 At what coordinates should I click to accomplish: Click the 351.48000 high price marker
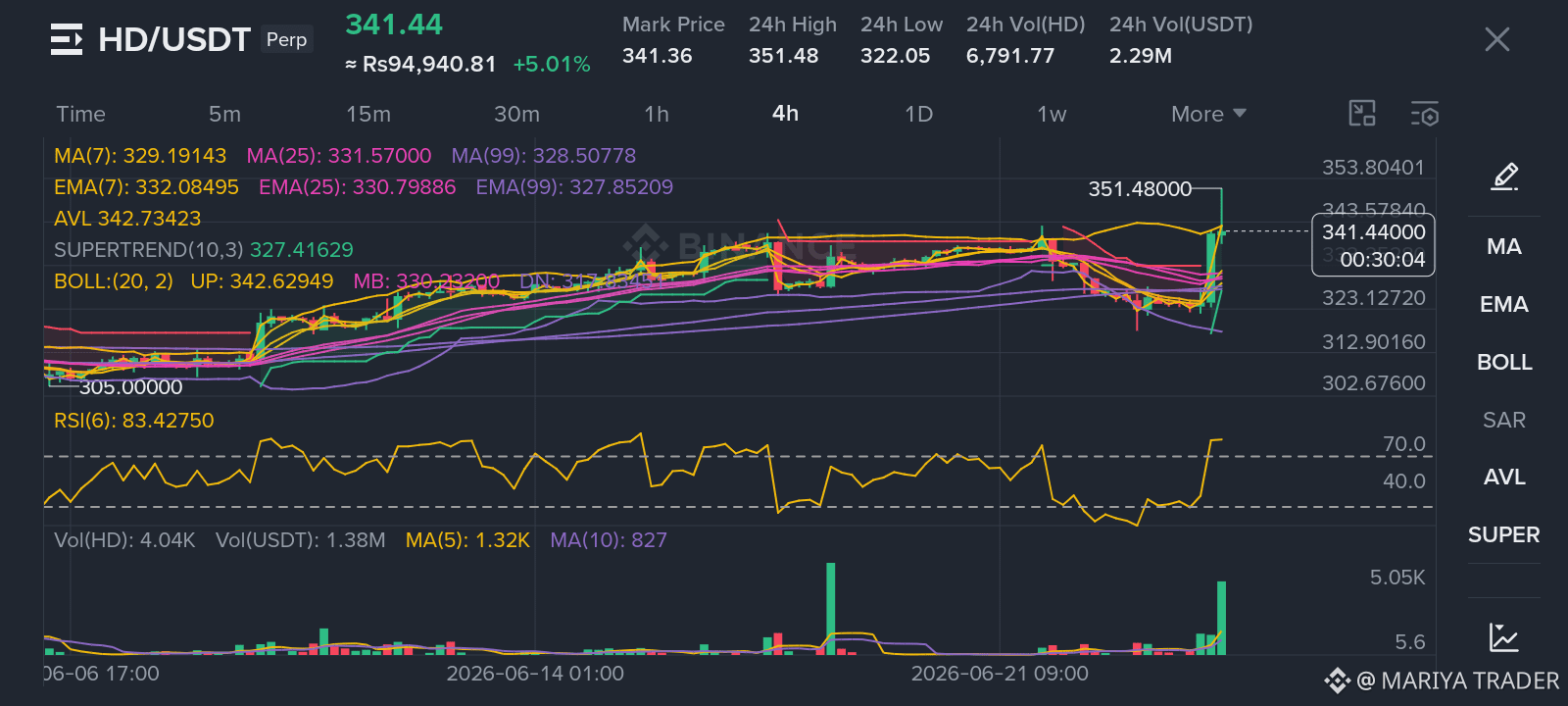[1140, 189]
